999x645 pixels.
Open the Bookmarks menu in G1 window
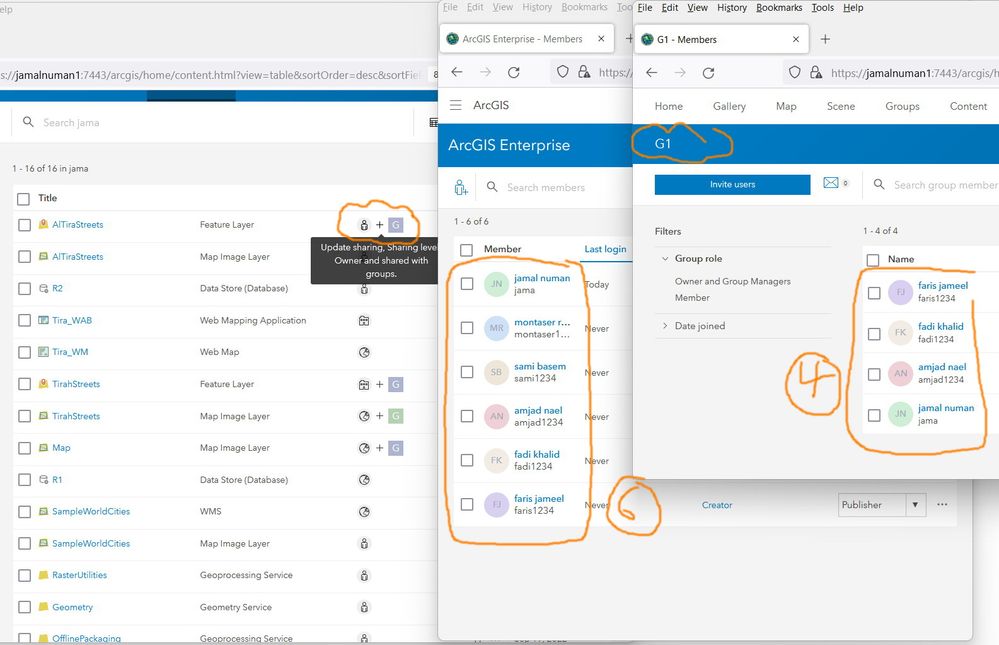pyautogui.click(x=779, y=8)
